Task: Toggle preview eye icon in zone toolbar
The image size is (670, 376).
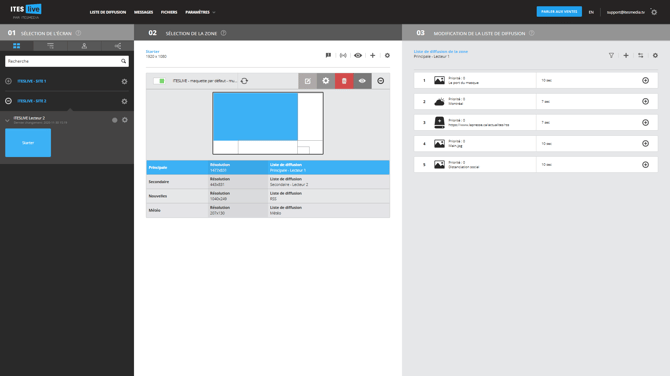Action: (x=358, y=56)
